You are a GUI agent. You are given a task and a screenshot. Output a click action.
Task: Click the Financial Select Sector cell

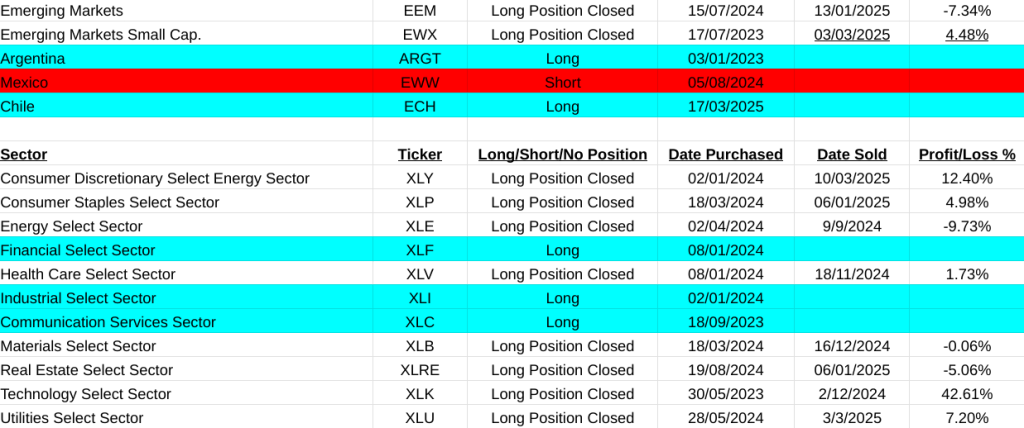pyautogui.click(x=78, y=250)
